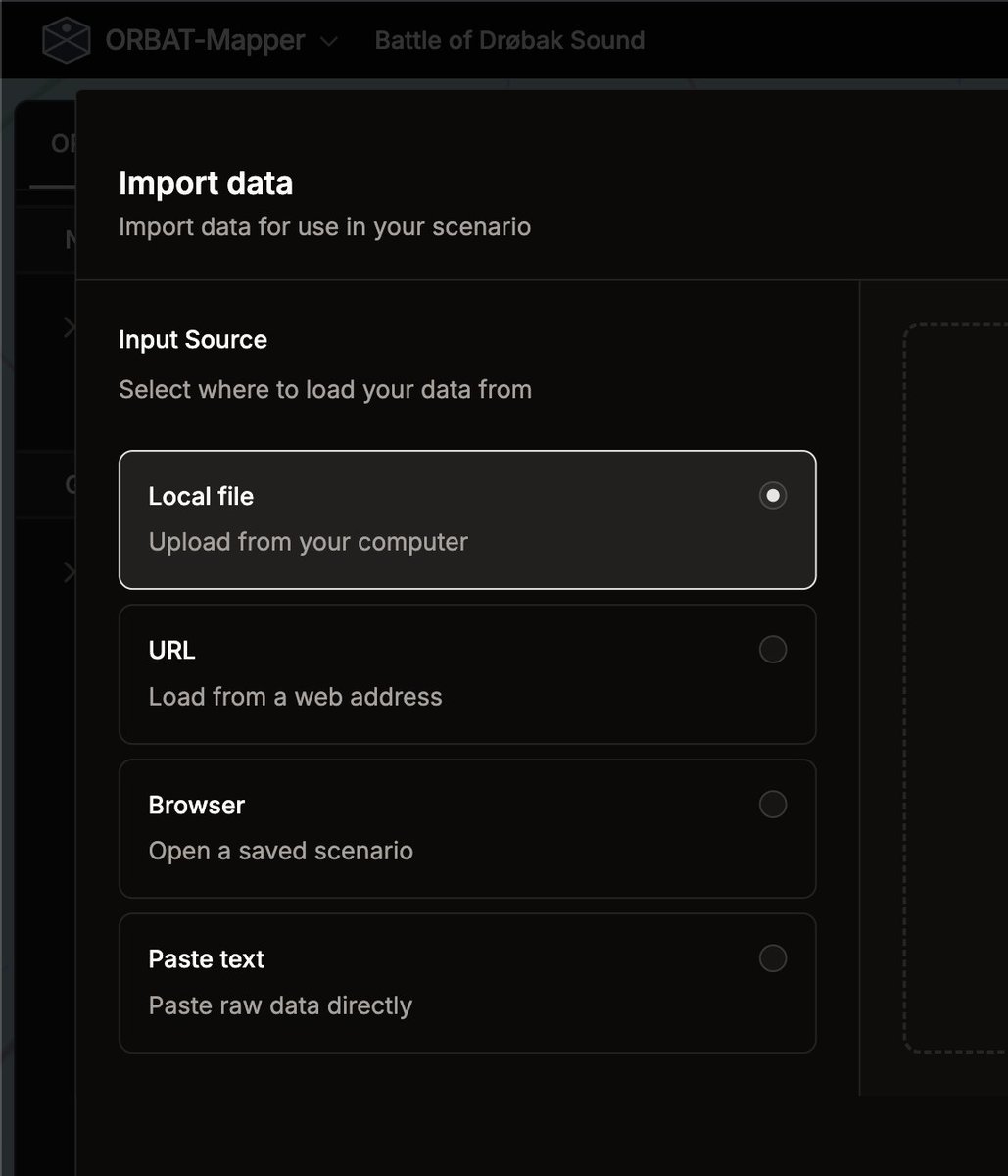Viewport: 1008px width, 1176px height.
Task: Click the 'Upload from your computer' description
Action: pyautogui.click(x=309, y=542)
